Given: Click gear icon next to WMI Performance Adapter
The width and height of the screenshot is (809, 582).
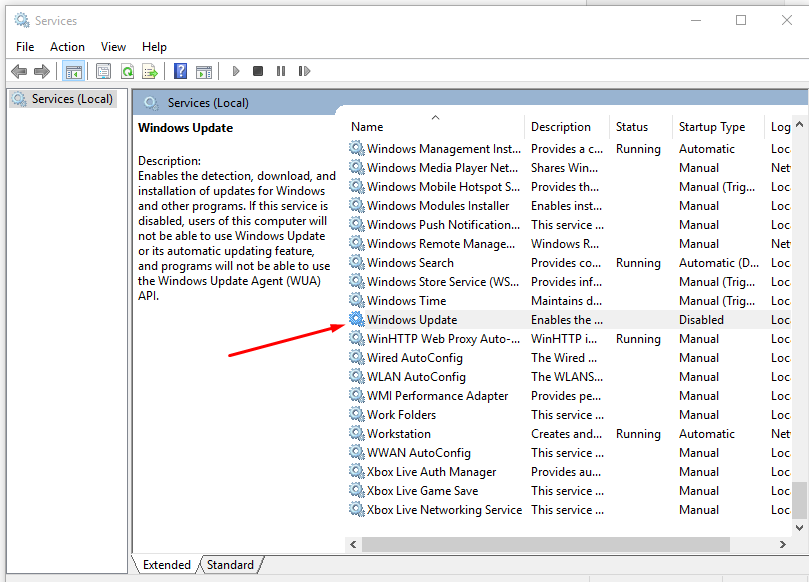Looking at the screenshot, I should (357, 395).
